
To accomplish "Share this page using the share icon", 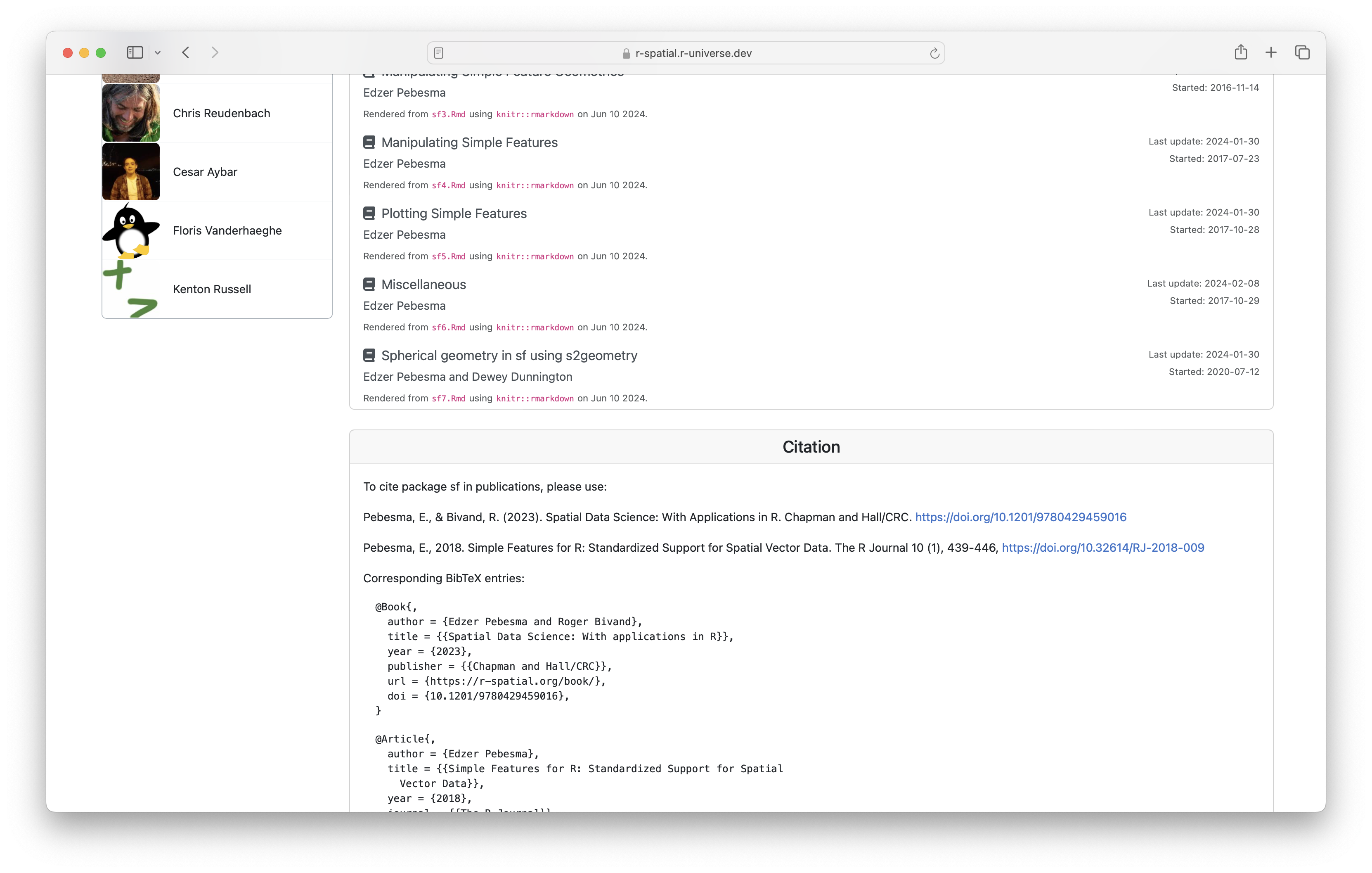I will [x=1242, y=52].
